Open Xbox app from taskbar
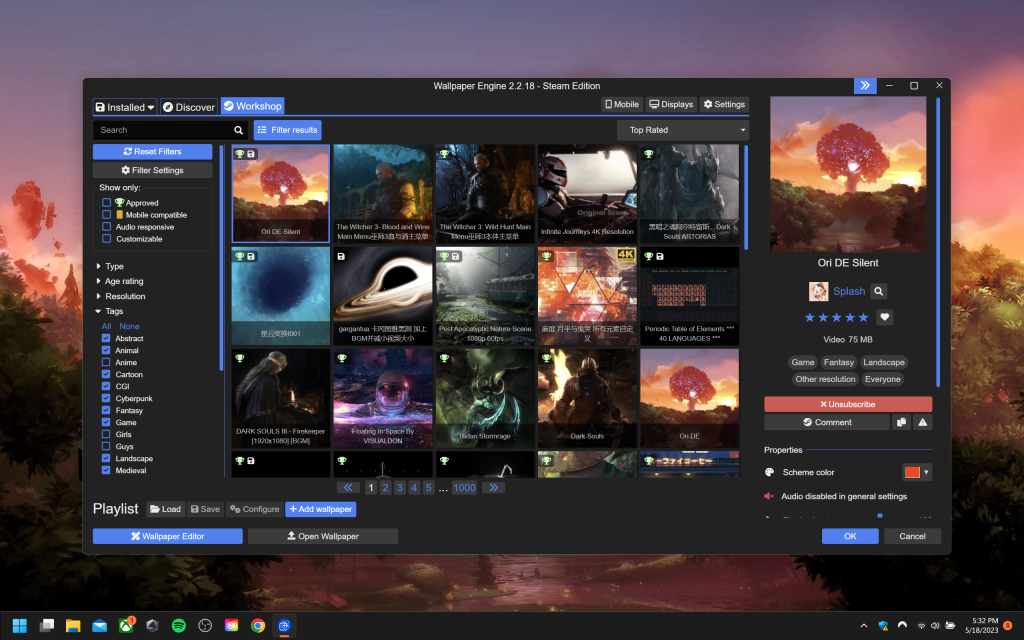1024x640 pixels. point(125,626)
